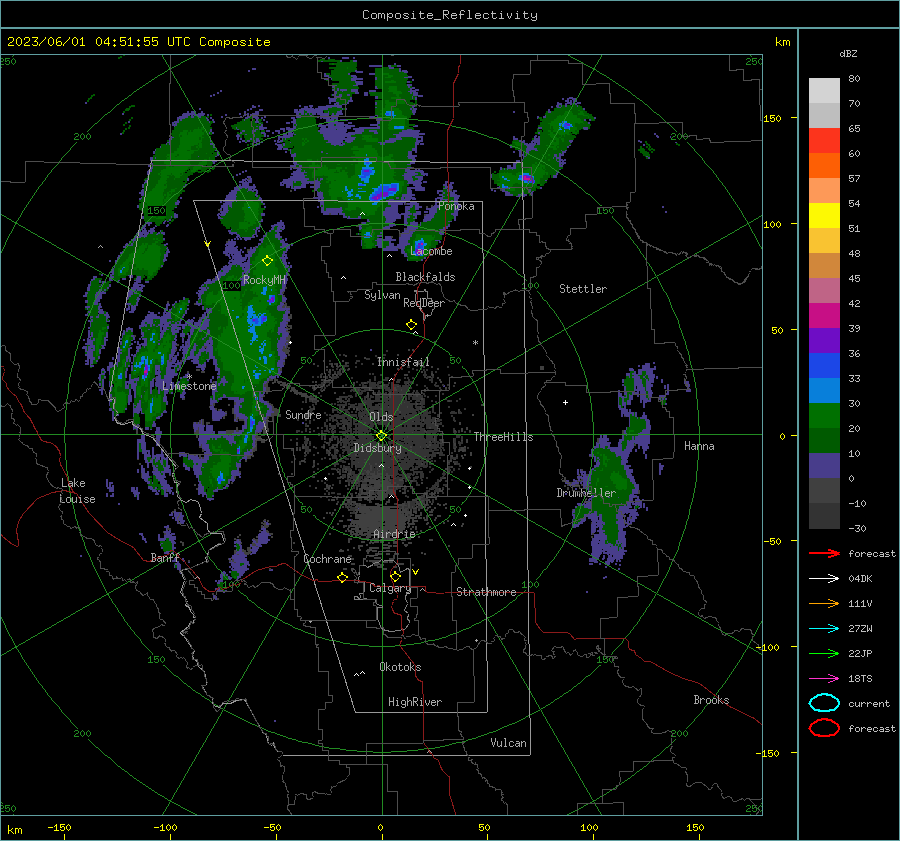Click the Calgary city label
900x841 pixels.
pos(390,588)
